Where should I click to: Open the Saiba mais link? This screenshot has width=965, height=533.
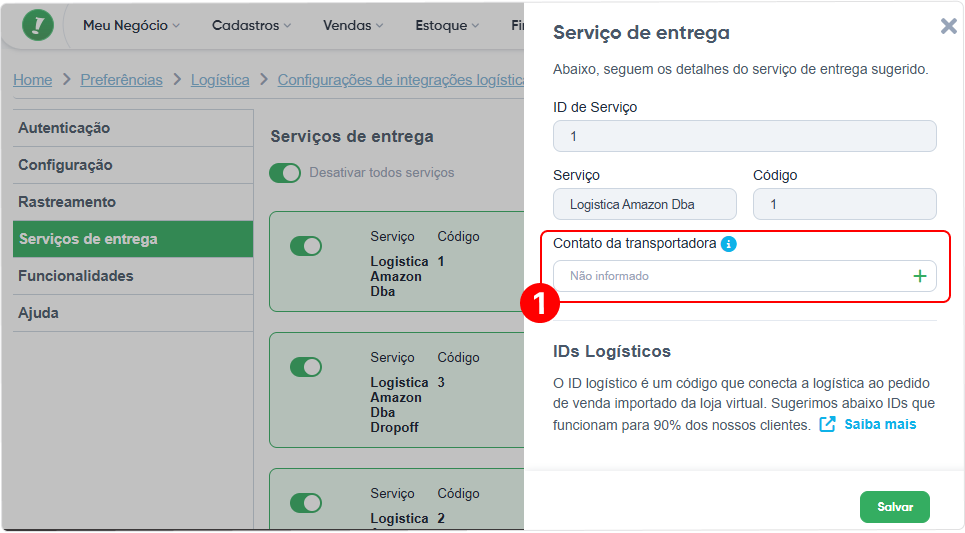[879, 424]
